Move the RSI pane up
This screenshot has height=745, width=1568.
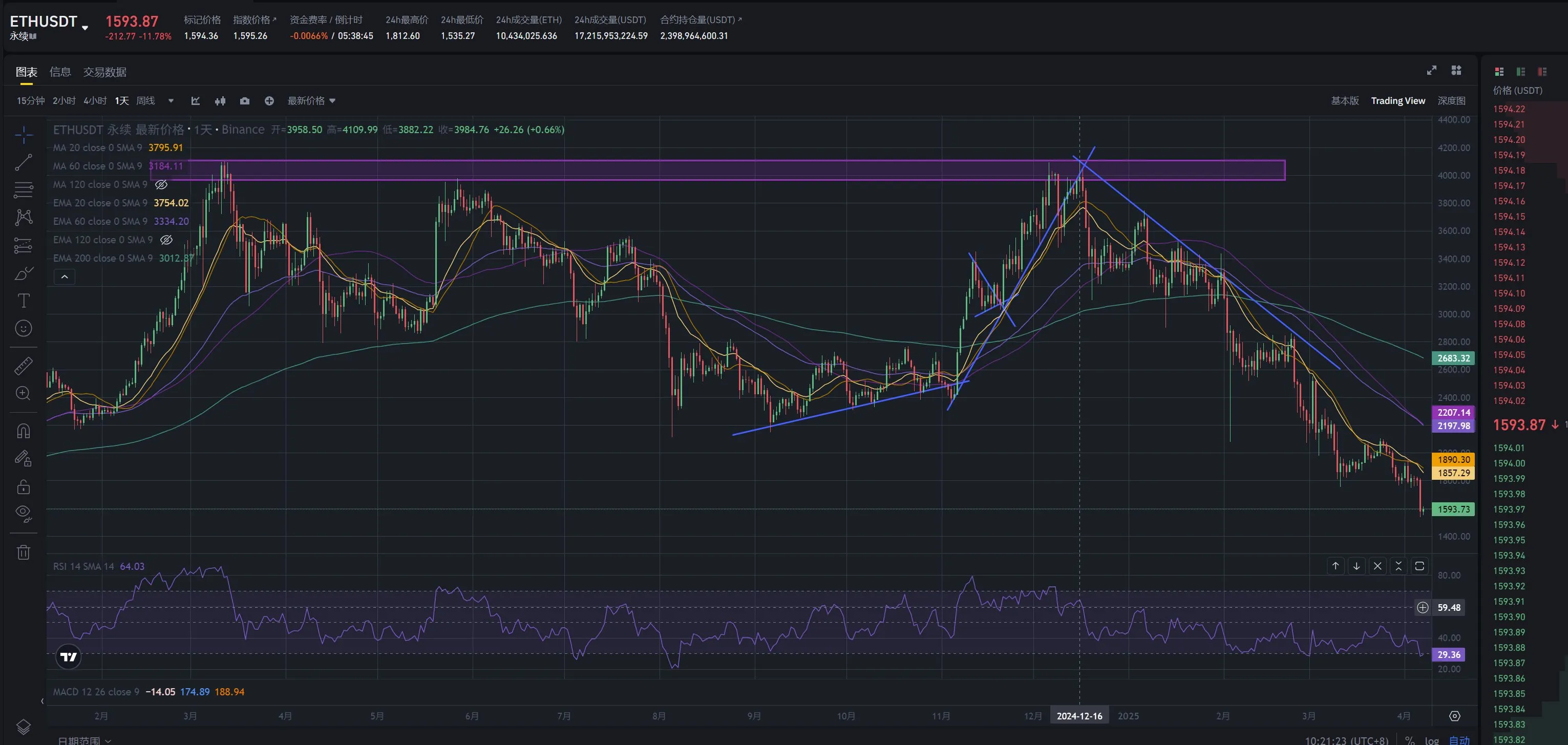tap(1336, 566)
